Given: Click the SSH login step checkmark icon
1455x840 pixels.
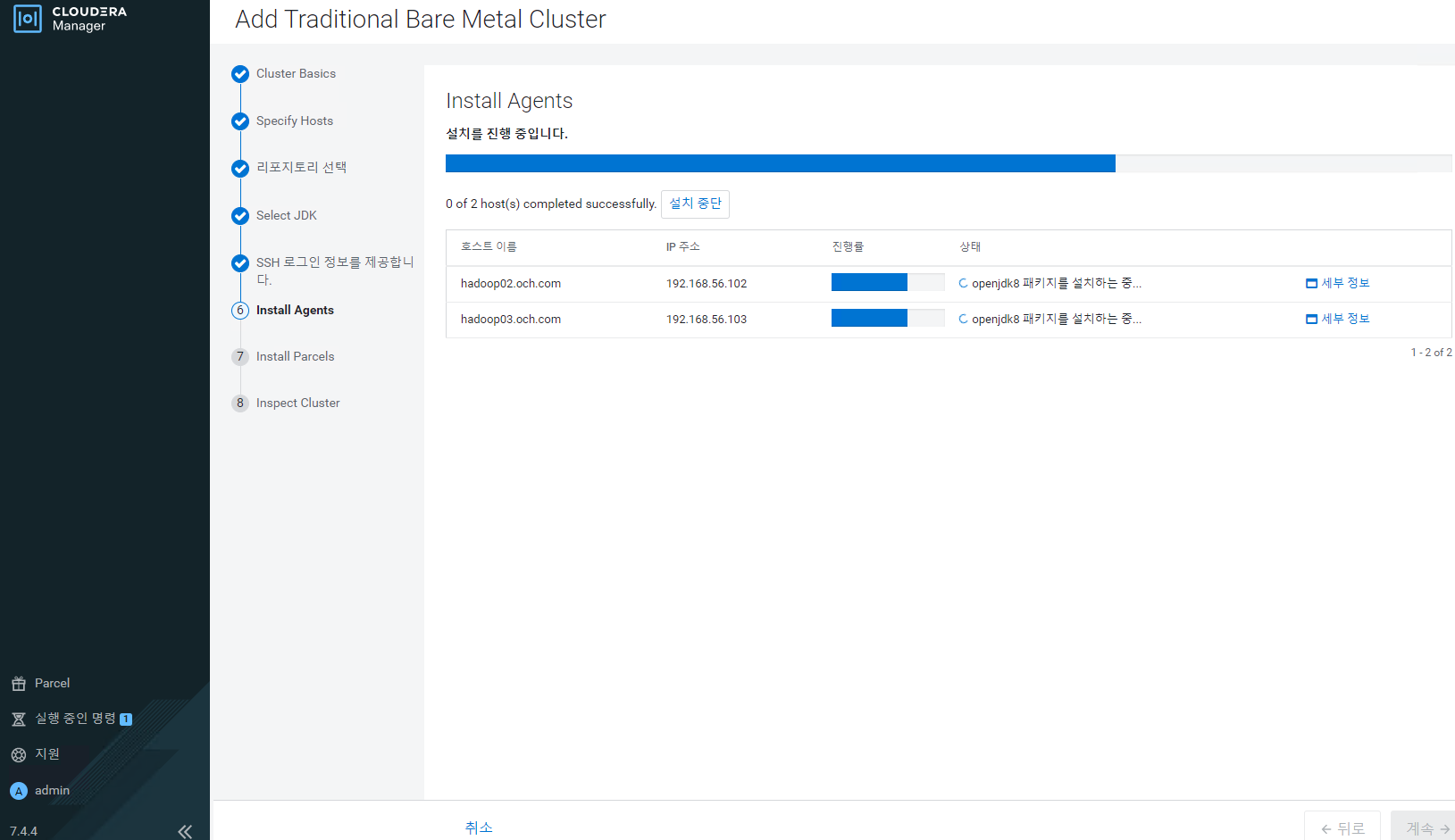Looking at the screenshot, I should 240,263.
